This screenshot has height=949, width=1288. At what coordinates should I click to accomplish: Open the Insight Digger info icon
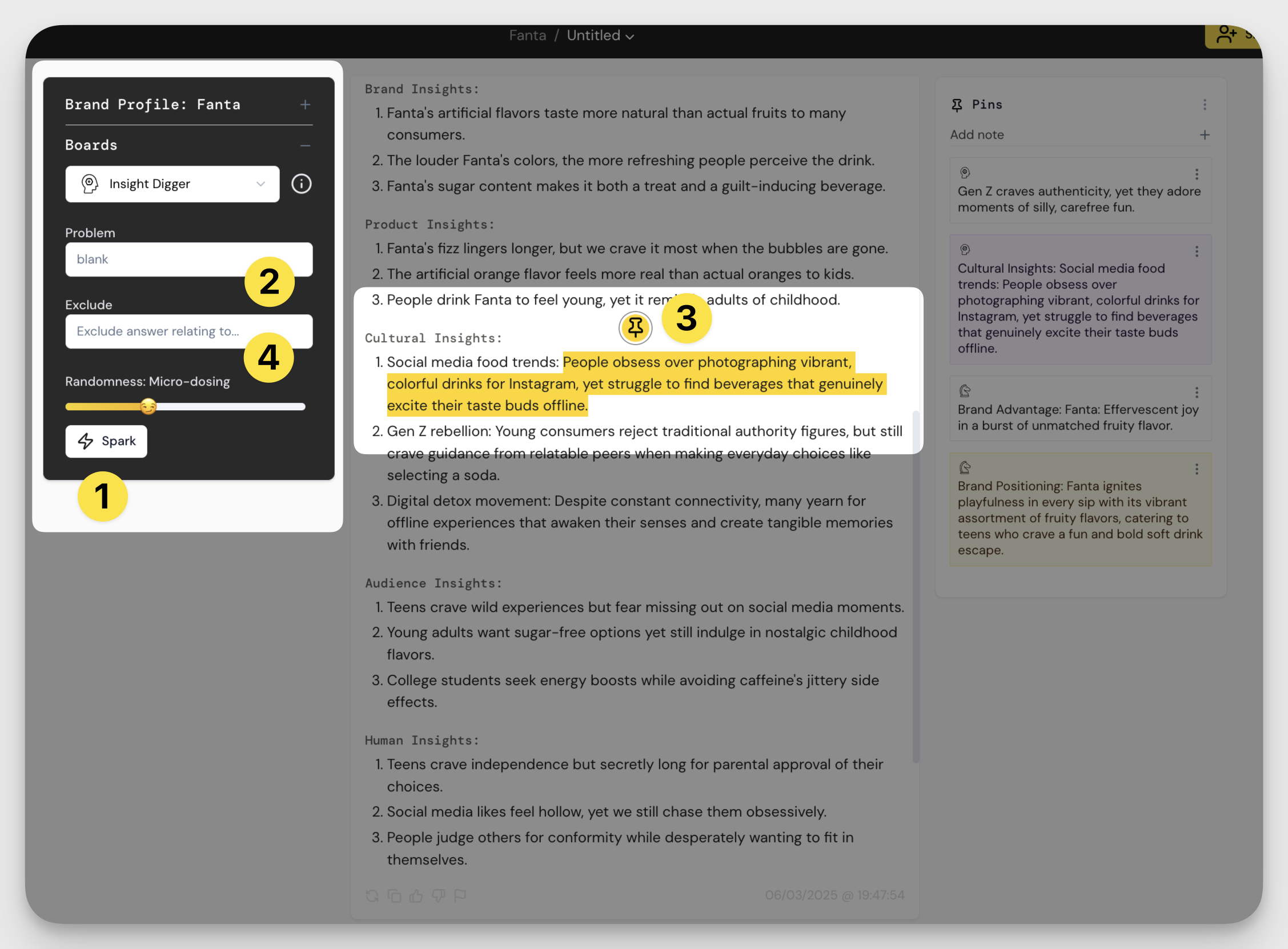[302, 184]
